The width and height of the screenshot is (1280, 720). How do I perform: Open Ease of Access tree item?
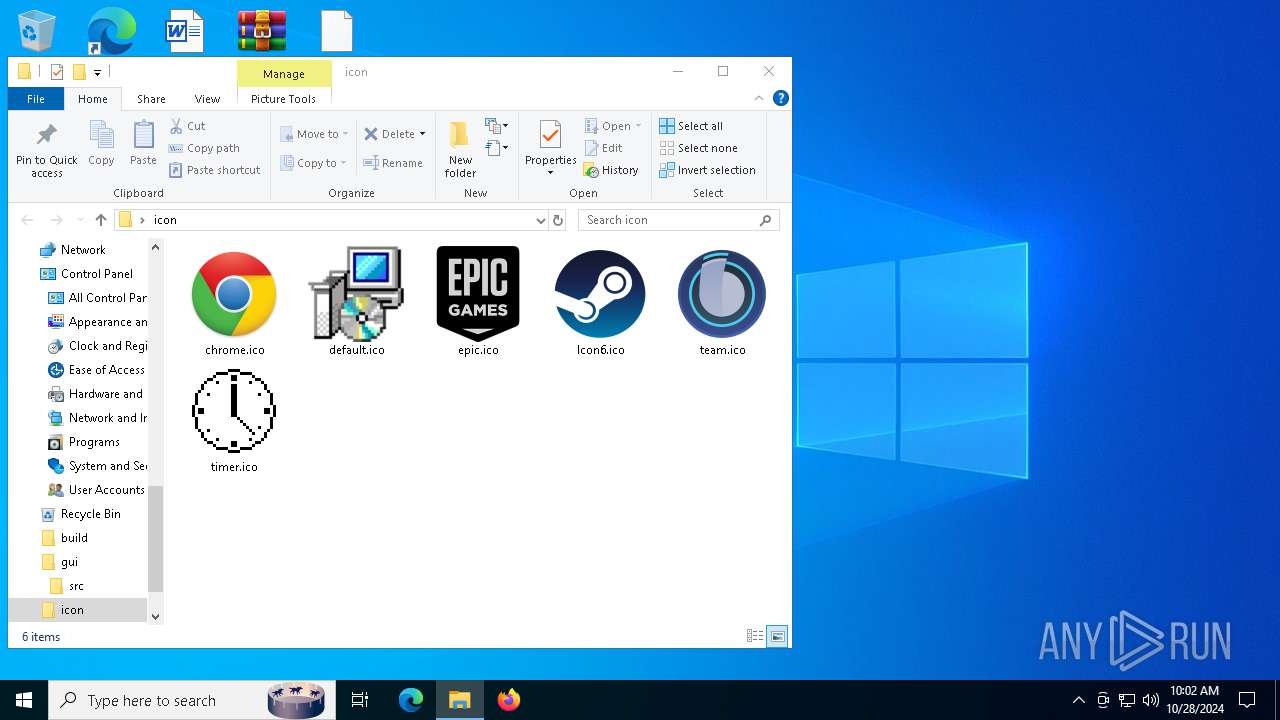click(x=96, y=370)
